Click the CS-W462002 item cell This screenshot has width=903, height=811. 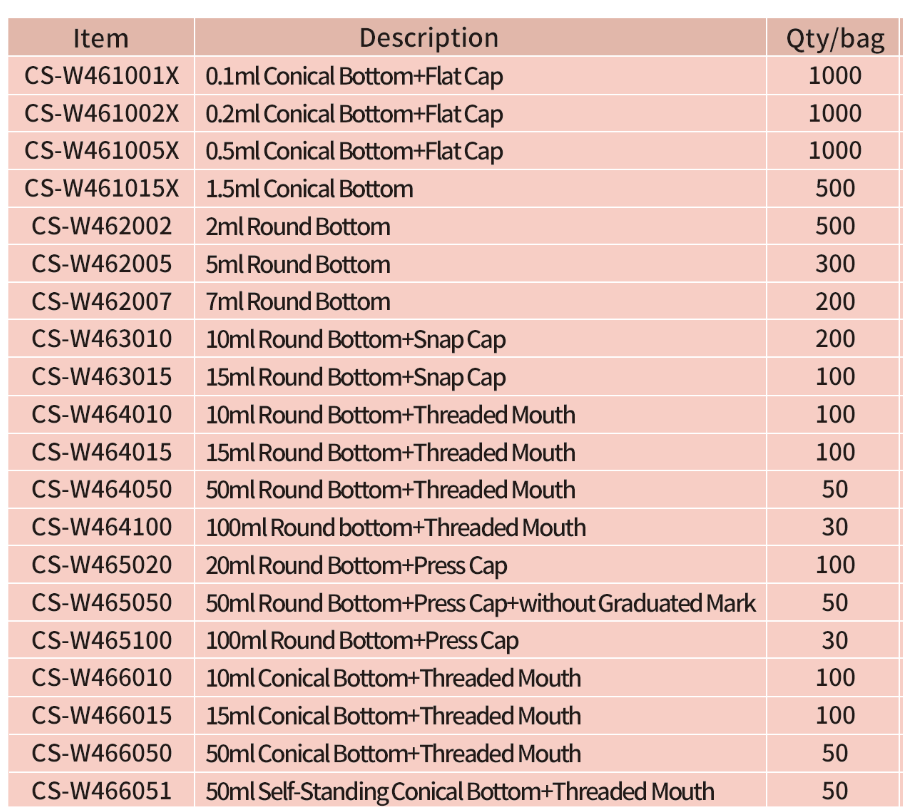101,227
